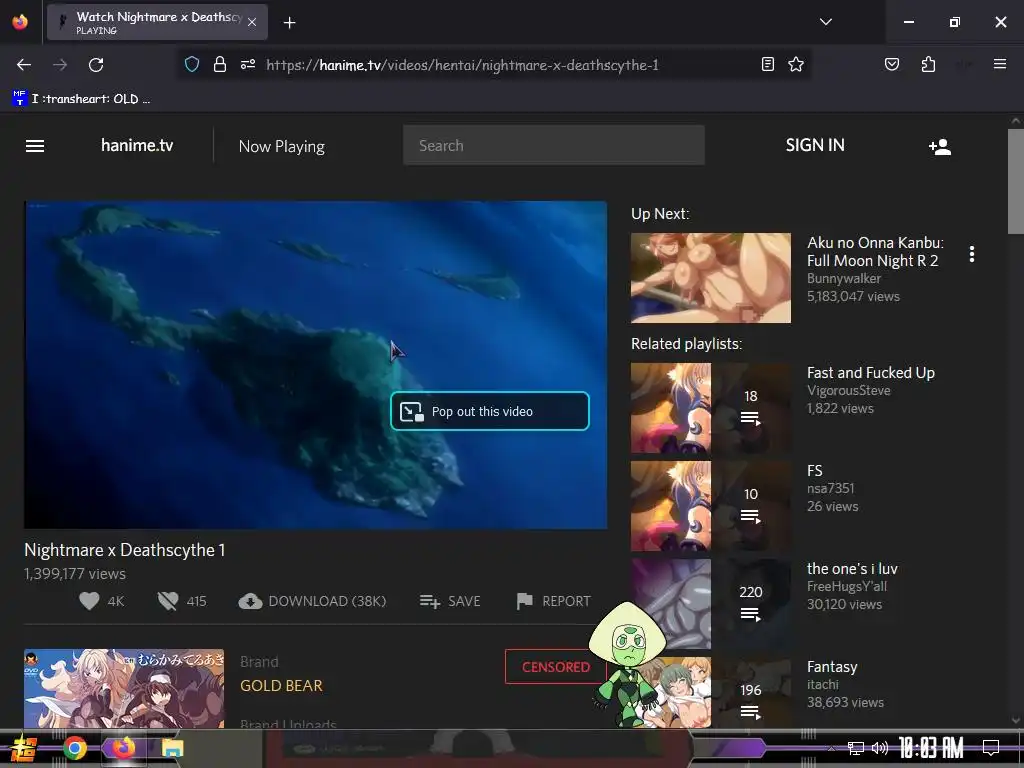Click the volume speaker tray icon
Screen dimensions: 1024x768
click(x=880, y=748)
